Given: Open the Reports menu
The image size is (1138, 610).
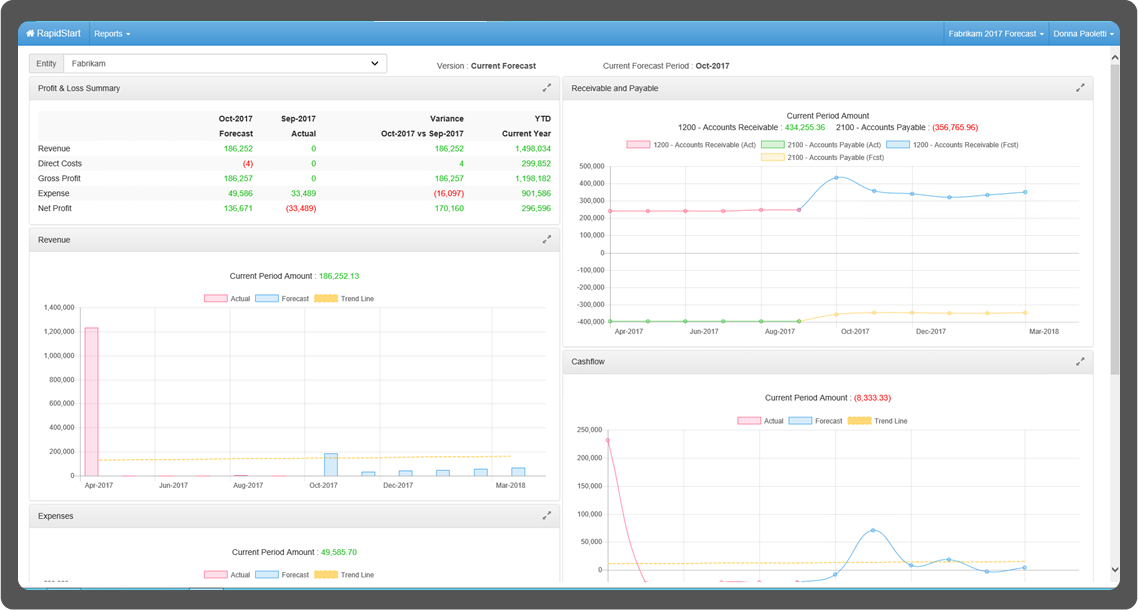Looking at the screenshot, I should (x=110, y=33).
